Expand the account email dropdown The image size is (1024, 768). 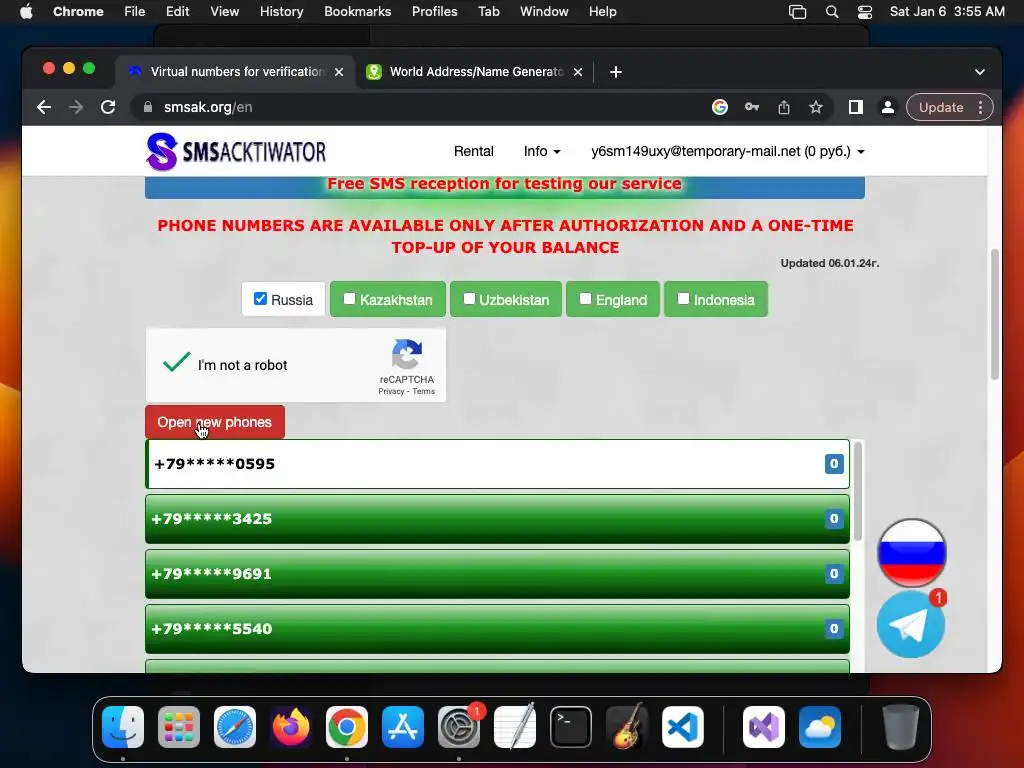[728, 152]
